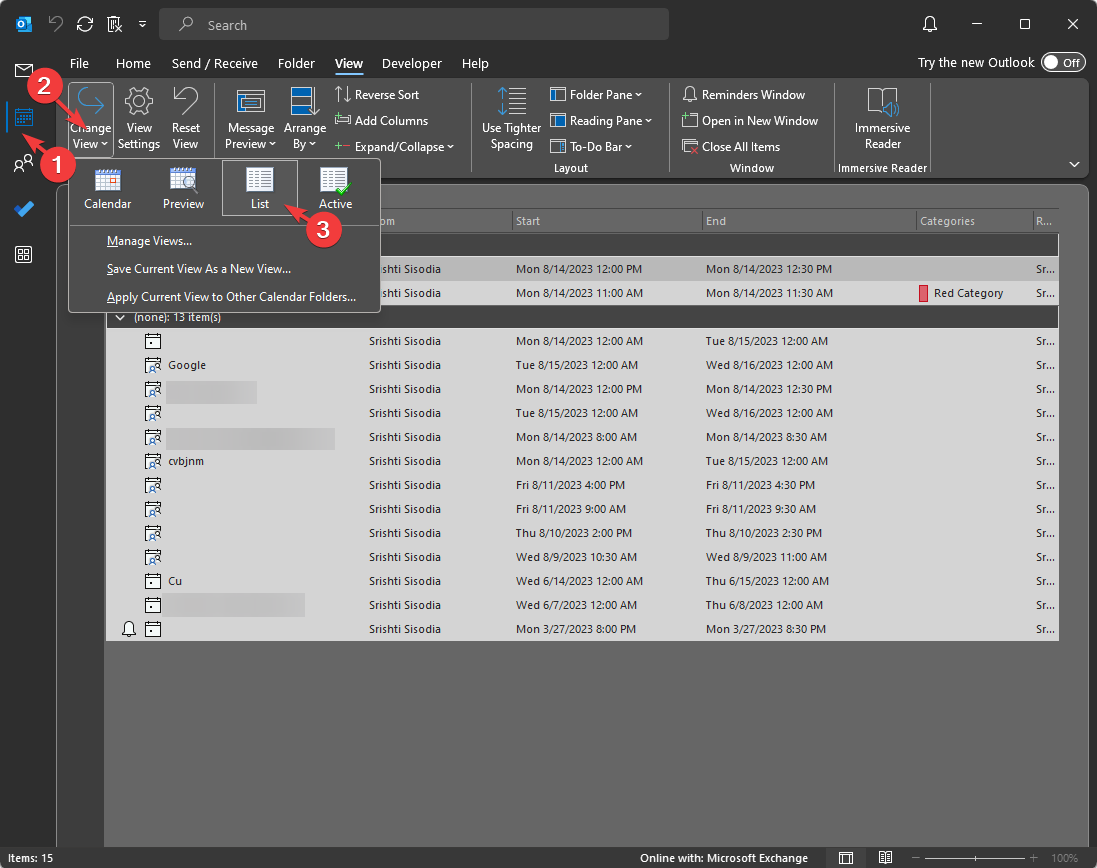Switch to the Developer ribbon tab
This screenshot has height=868, width=1097.
(x=411, y=63)
